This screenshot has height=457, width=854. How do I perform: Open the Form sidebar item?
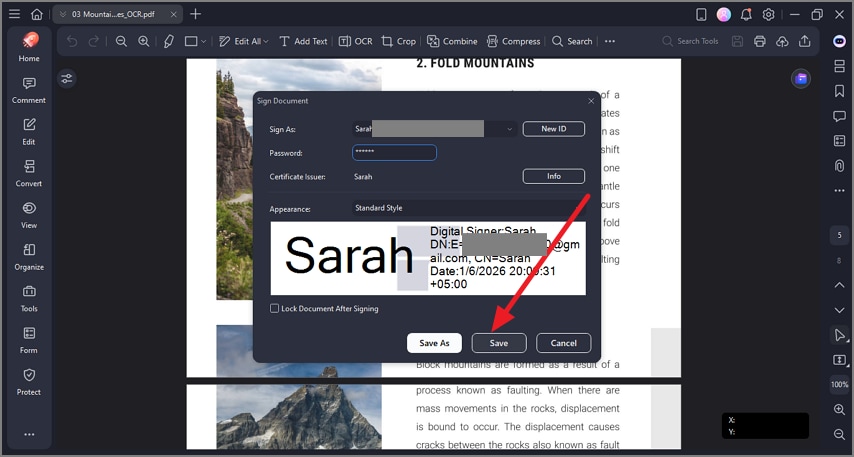pyautogui.click(x=29, y=340)
